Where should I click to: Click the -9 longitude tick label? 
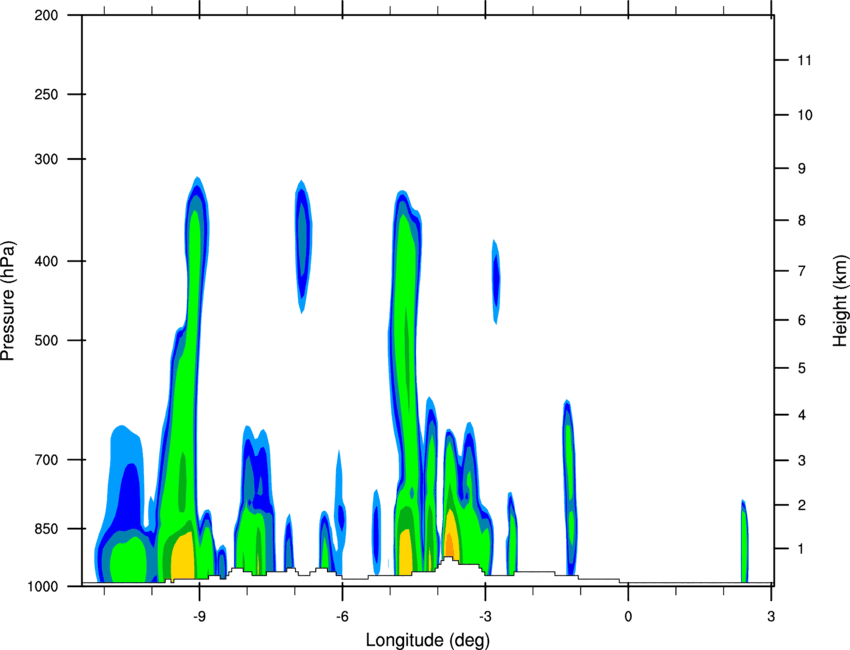199,617
